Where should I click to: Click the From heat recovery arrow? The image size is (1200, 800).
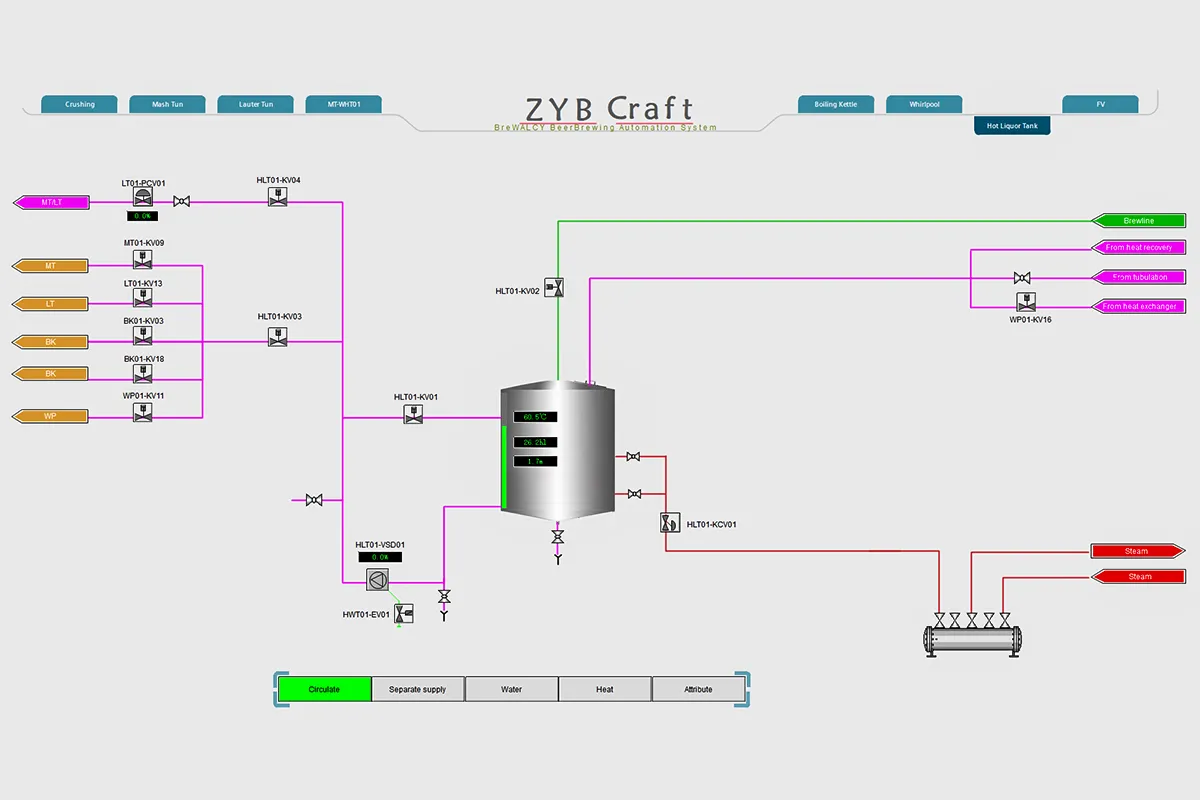1138,247
